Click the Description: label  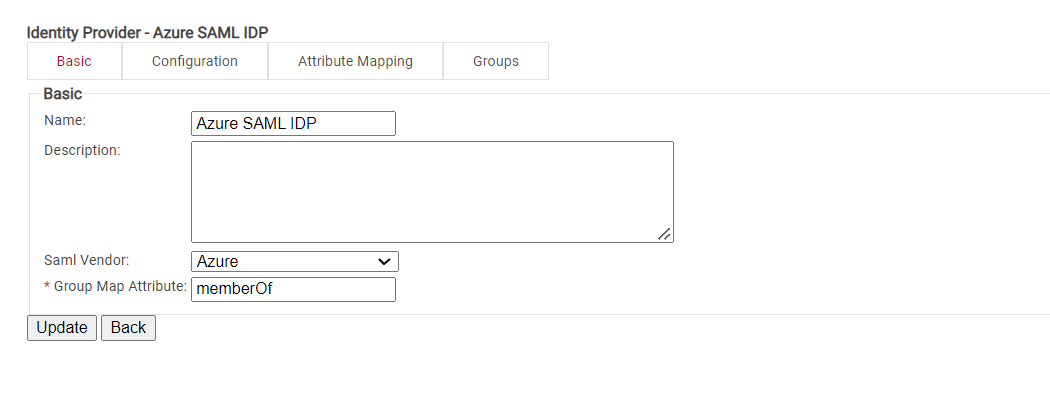(x=82, y=150)
